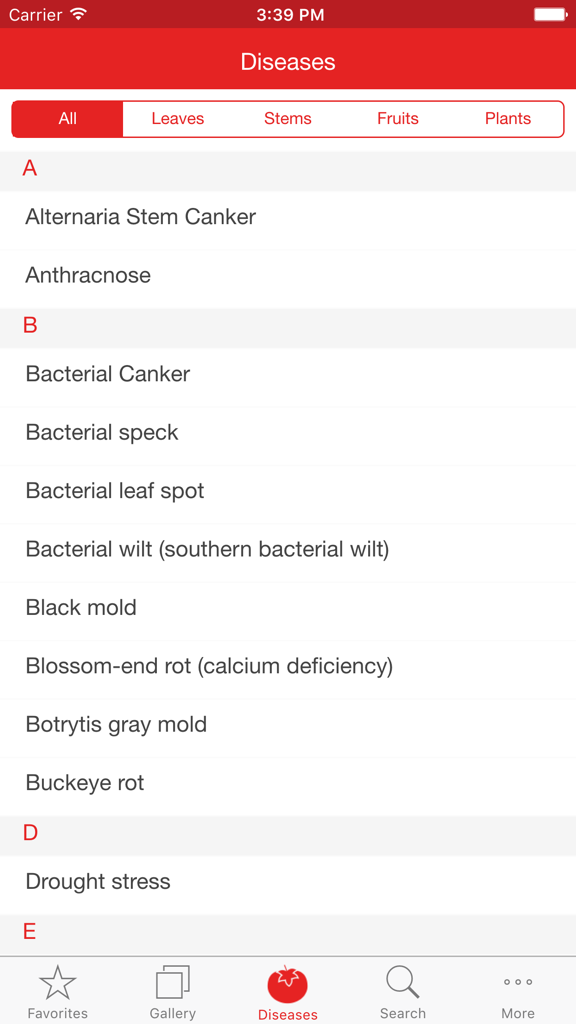
Task: Select the Plants category
Action: (508, 118)
